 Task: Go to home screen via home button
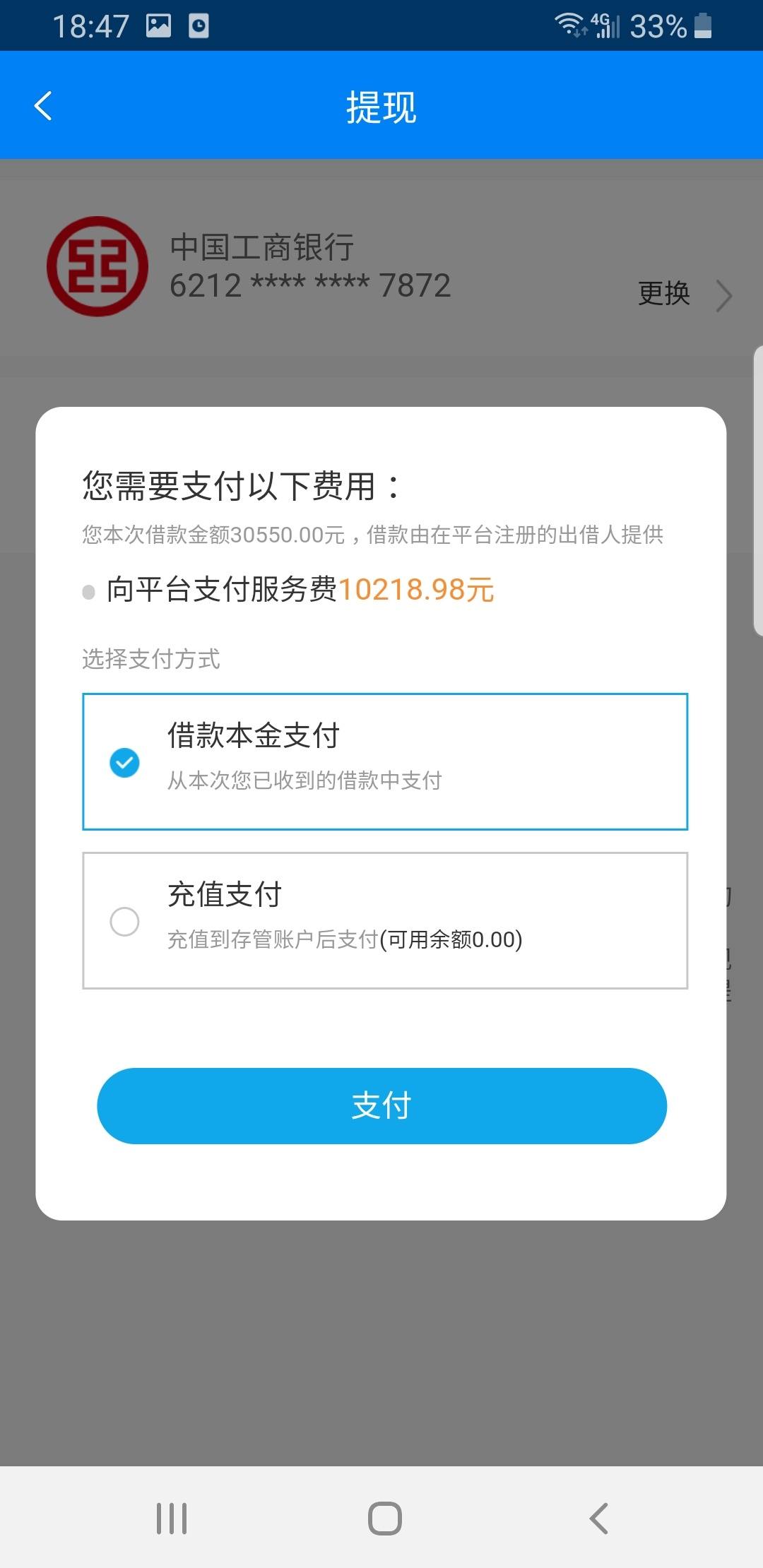pyautogui.click(x=385, y=1518)
